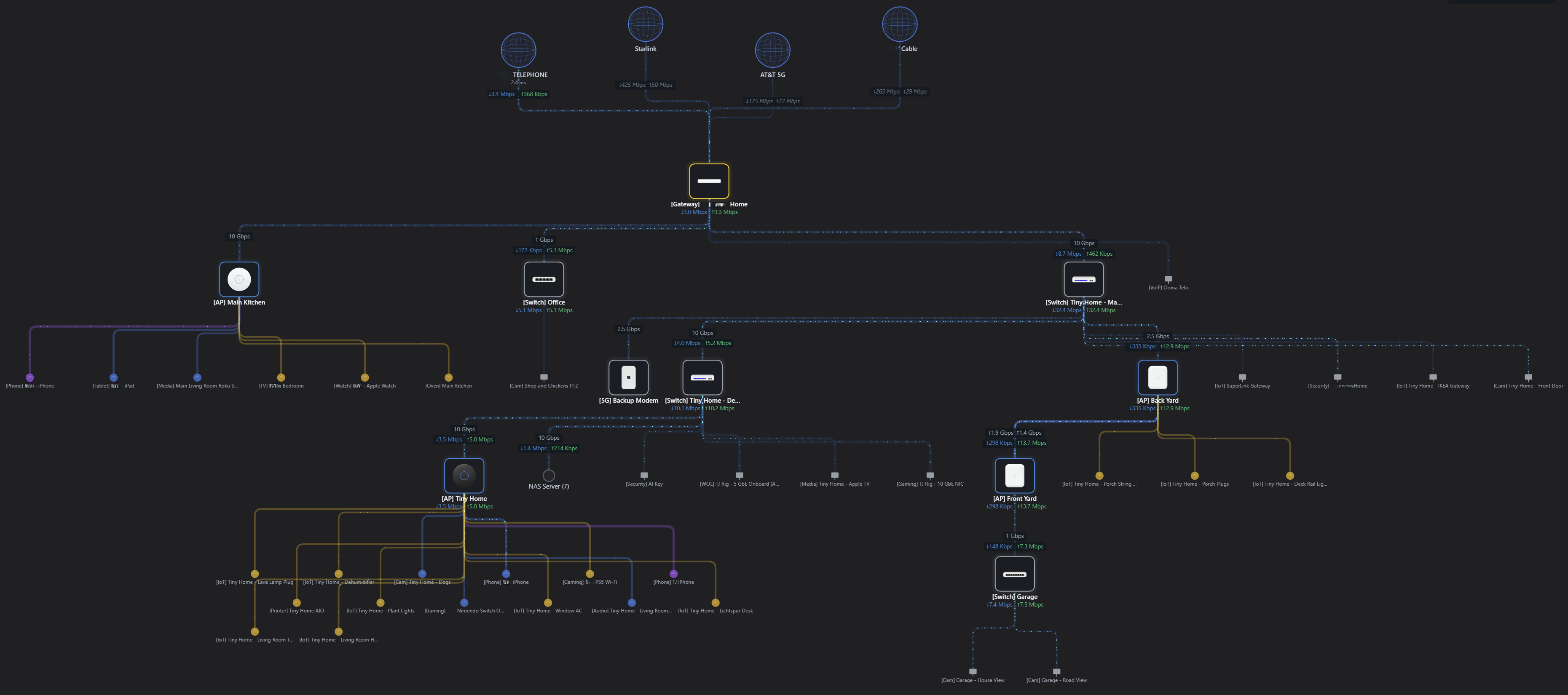
Task: Click the Cable internet globe icon
Action: point(900,24)
